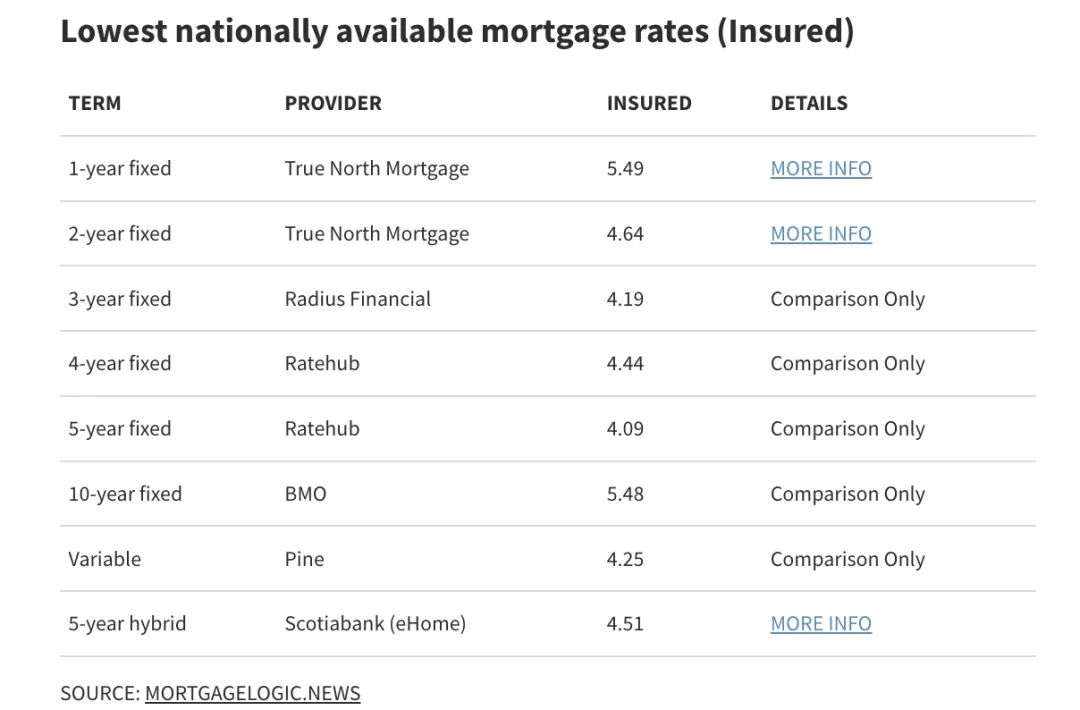Image resolution: width=1080 pixels, height=710 pixels.
Task: Select the BMO provider cell
Action: (306, 494)
